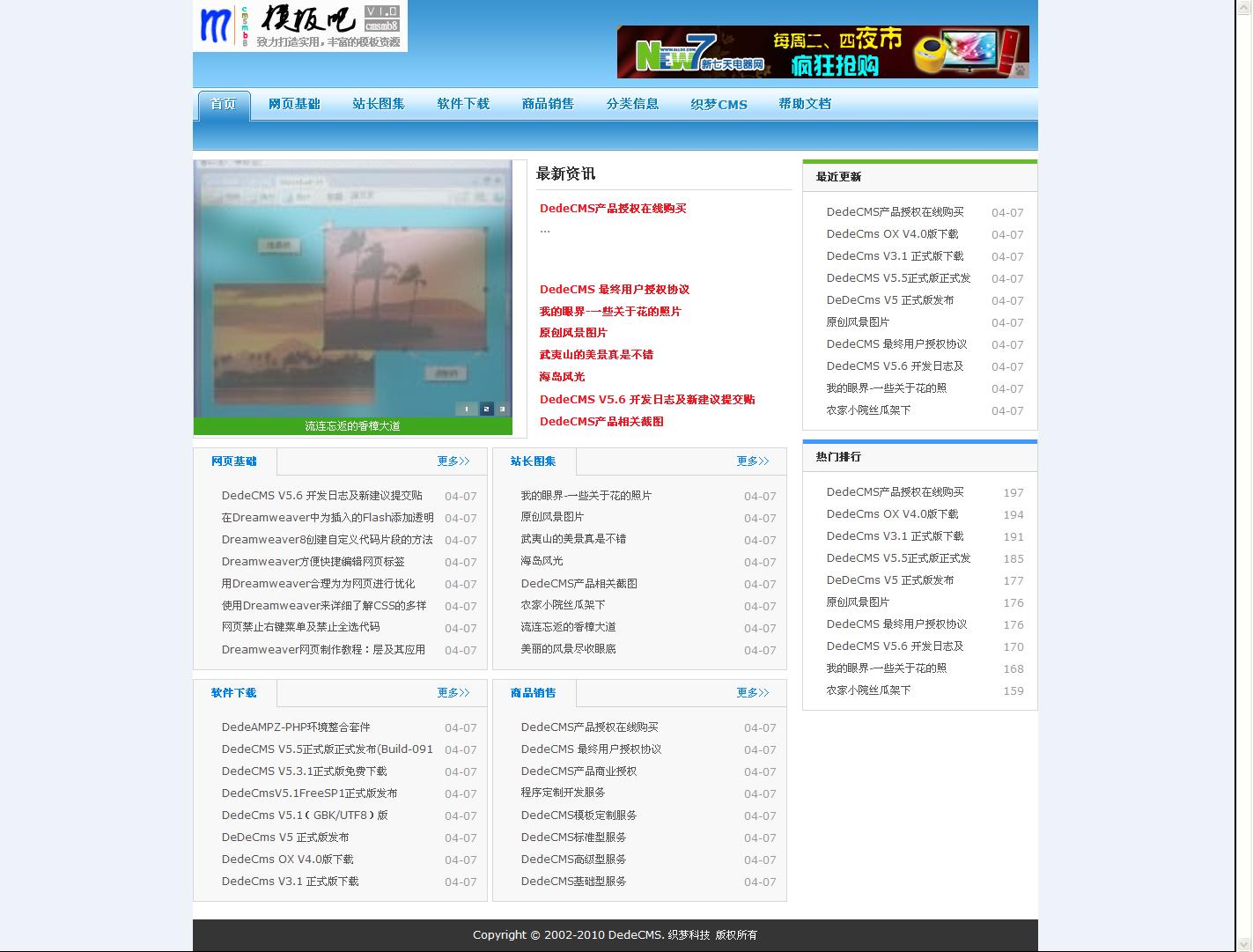Open 在Dreamweaver中为插入的Flash添加透明 article
Screen dimensions: 1253x952
pos(328,518)
